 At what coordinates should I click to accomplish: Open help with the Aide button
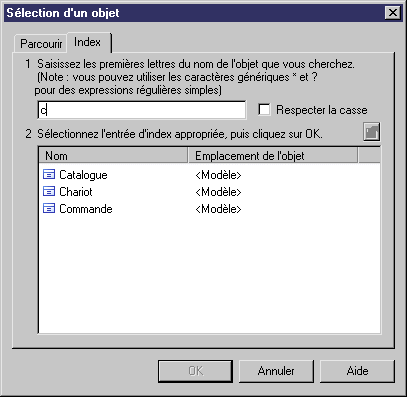coord(357,371)
